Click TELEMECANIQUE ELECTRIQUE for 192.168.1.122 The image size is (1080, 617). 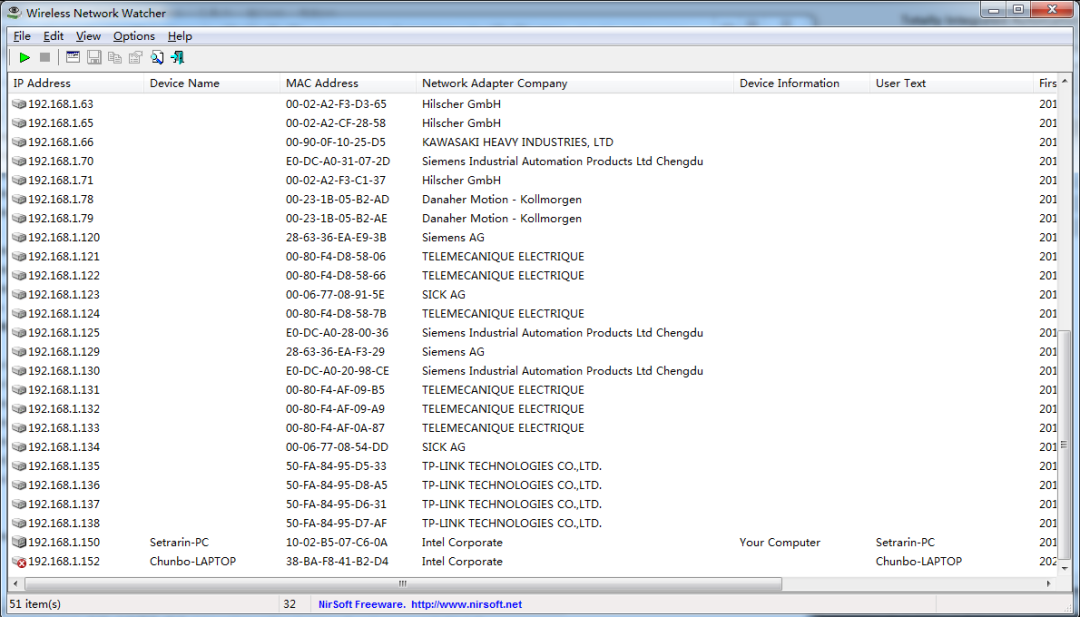(503, 276)
